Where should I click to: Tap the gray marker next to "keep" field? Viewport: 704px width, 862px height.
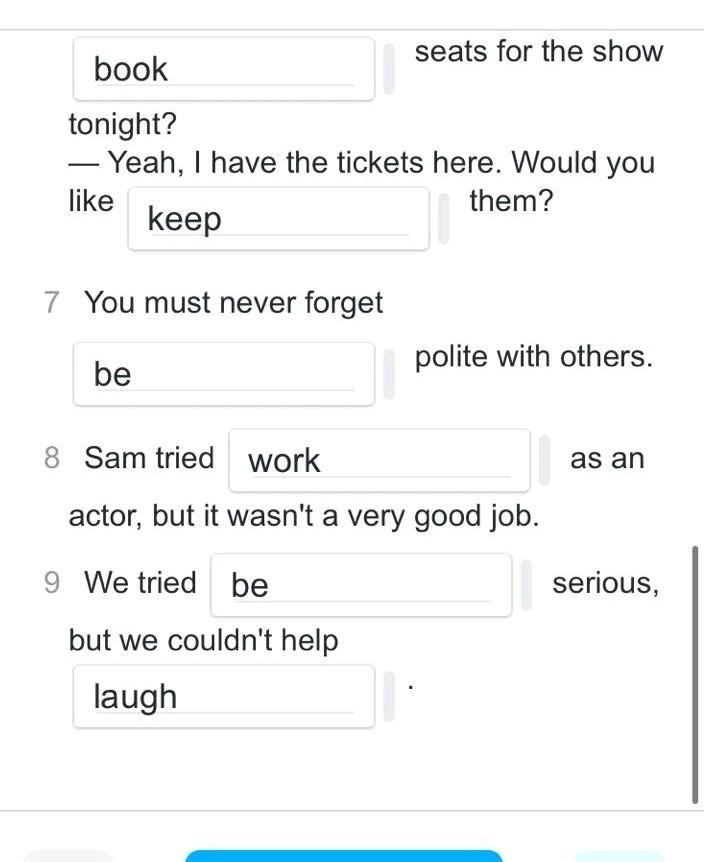click(444, 219)
